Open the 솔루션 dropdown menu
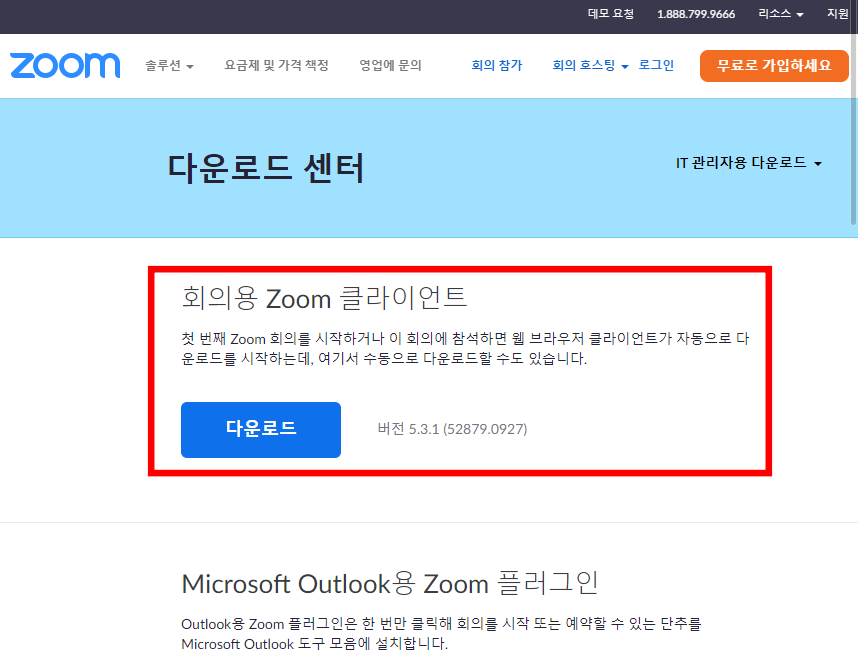Viewport: 858px width, 660px height. pos(169,66)
